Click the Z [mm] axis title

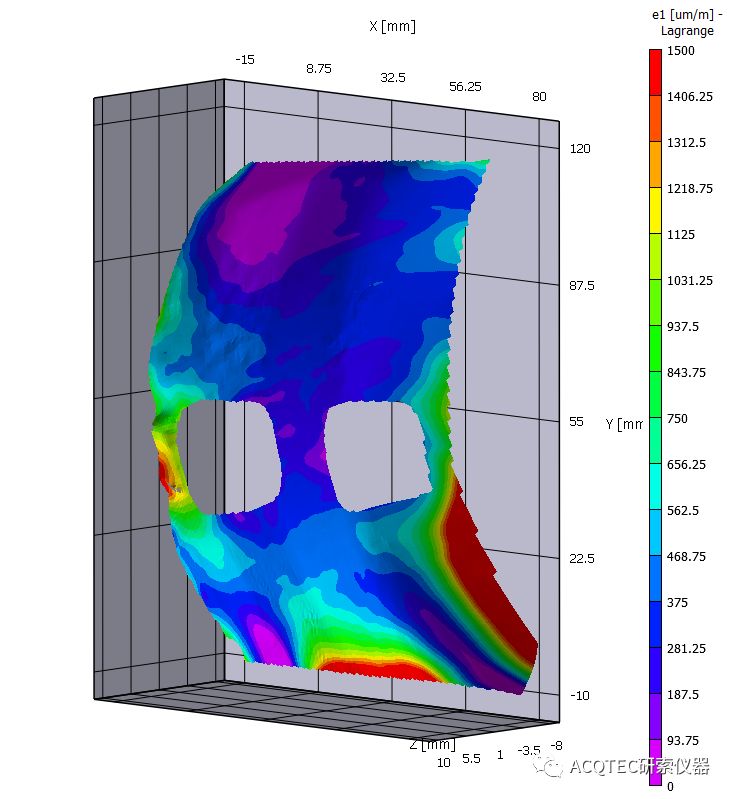coord(432,744)
